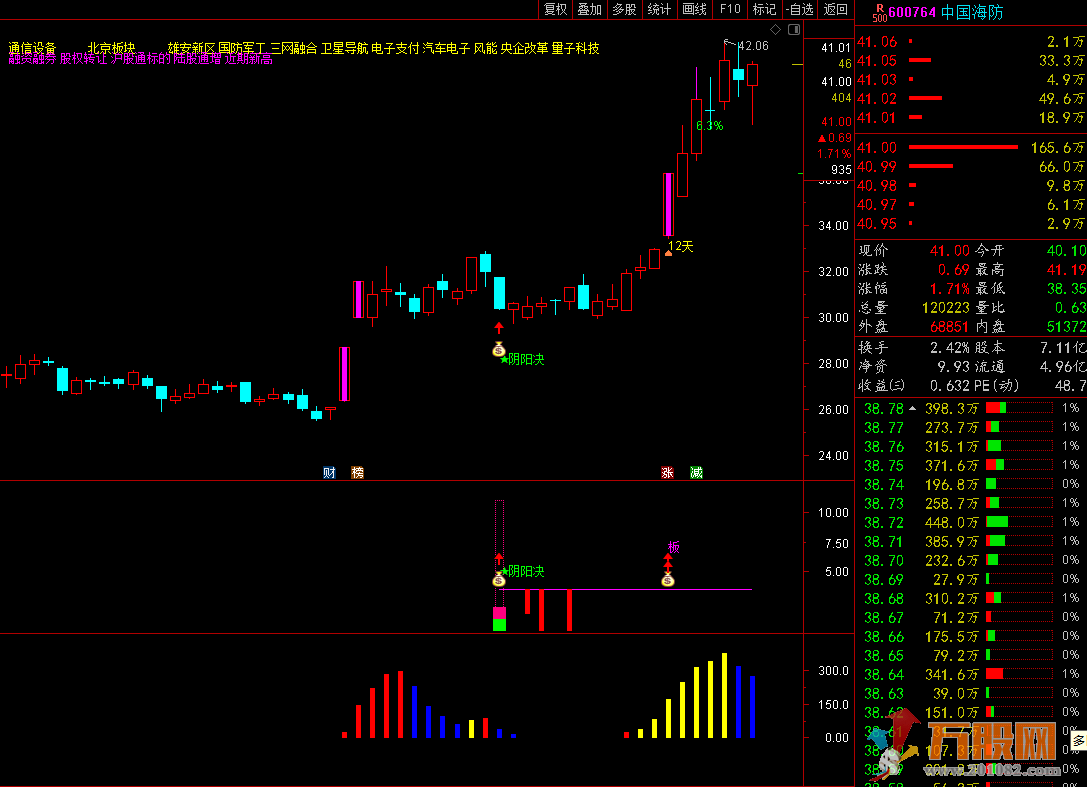Click red up arrow below the candlestick

[499, 327]
